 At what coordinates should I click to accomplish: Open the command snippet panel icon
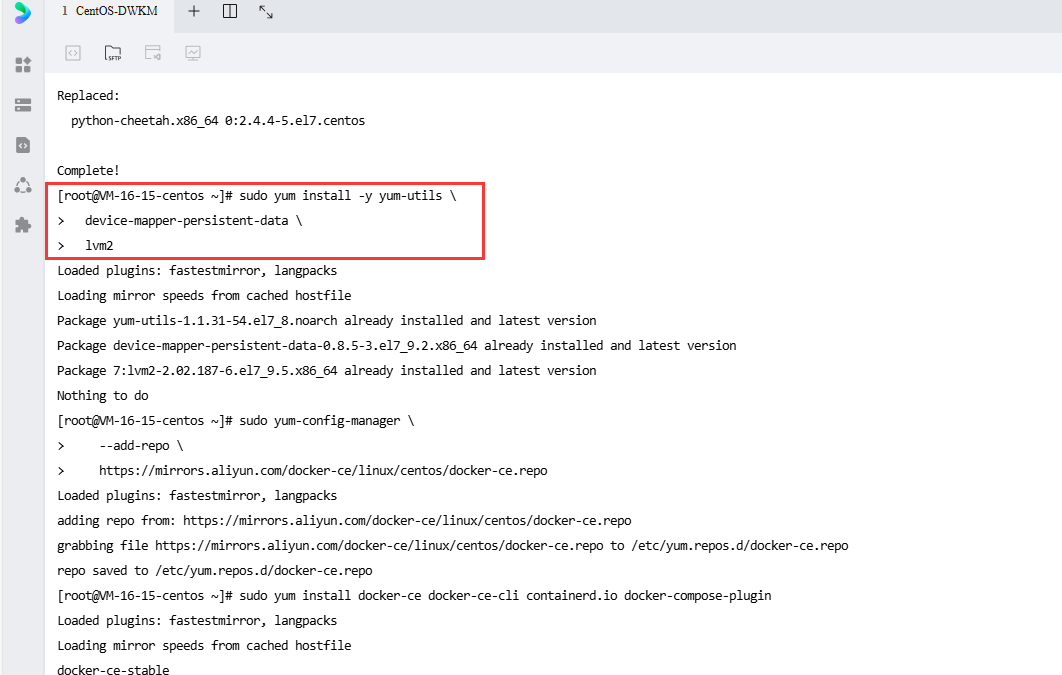pyautogui.click(x=73, y=53)
